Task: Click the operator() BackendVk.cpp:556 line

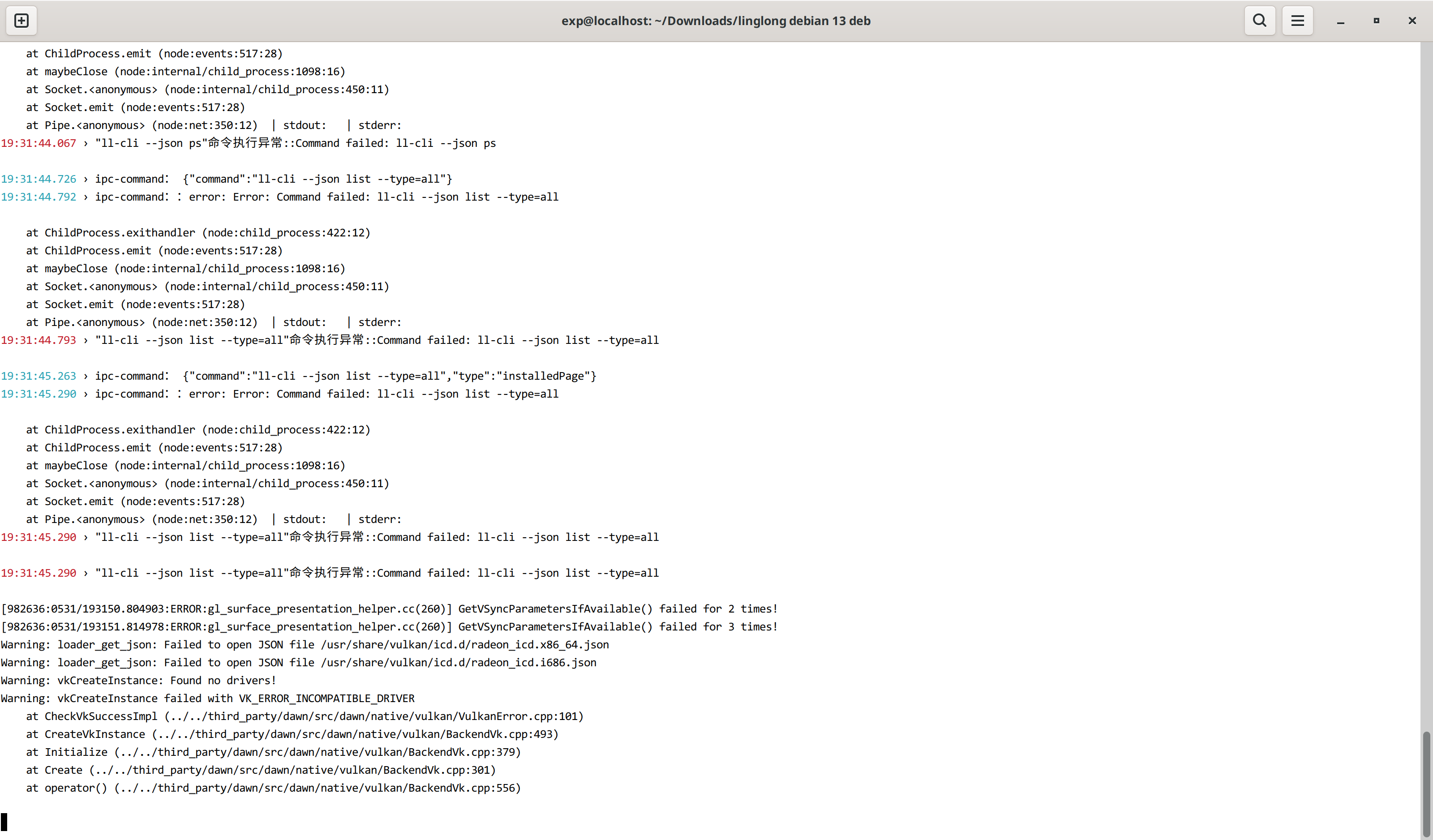Action: (x=274, y=788)
